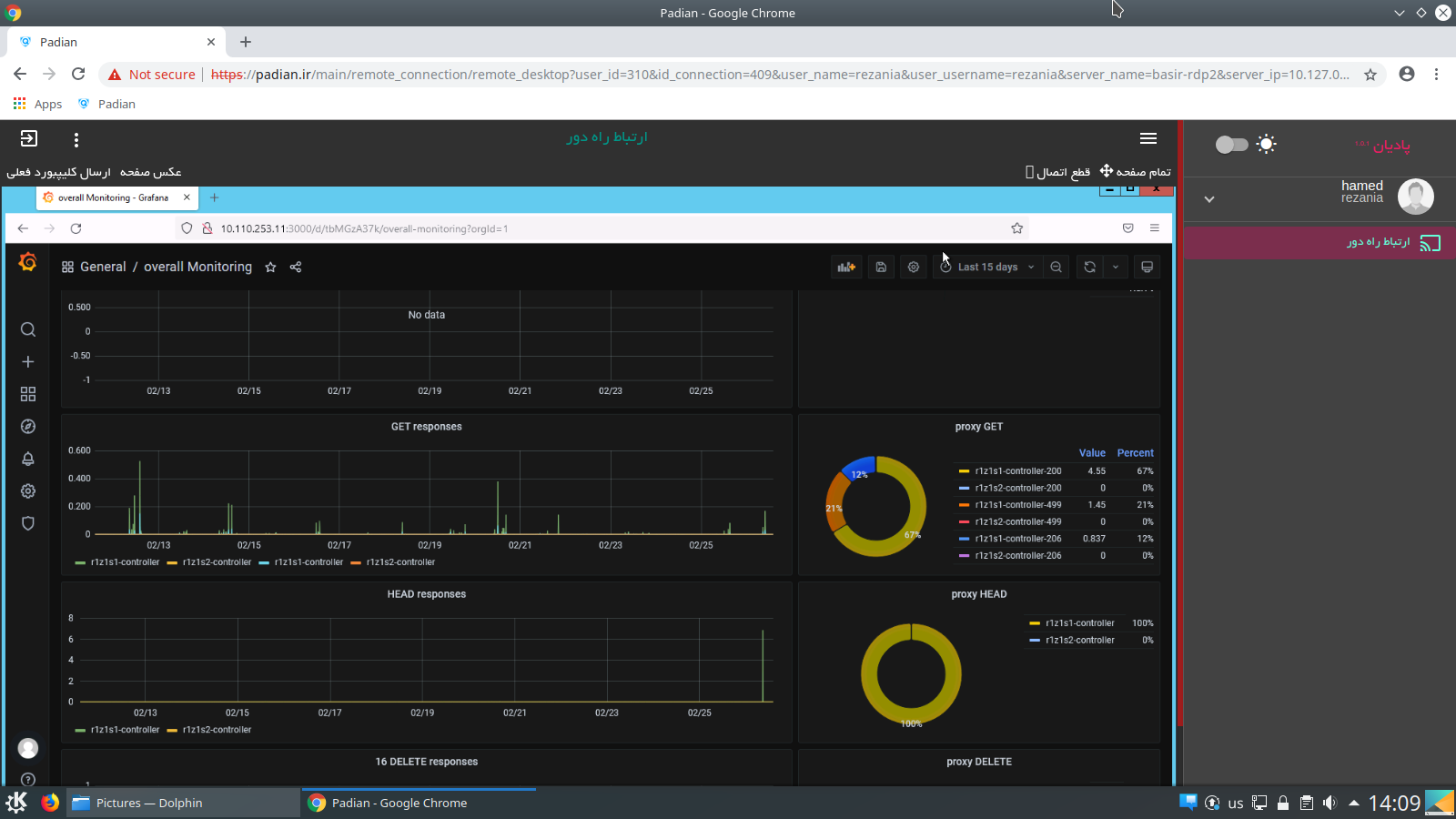Click the قطع اتصال disconnect button
The height and width of the screenshot is (819, 1456).
[1057, 172]
